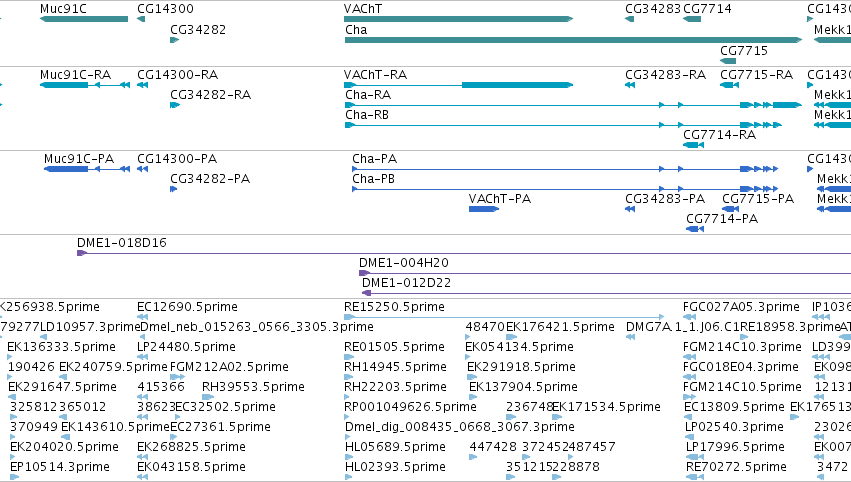851x482 pixels.
Task: Click the RE15250.5prime EST feature
Action: click(504, 316)
